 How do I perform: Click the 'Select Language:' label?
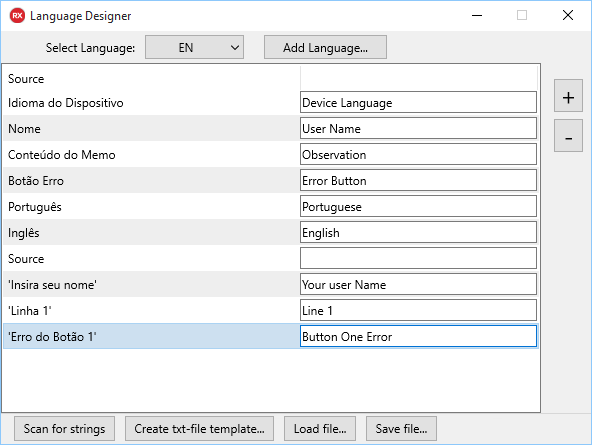(x=90, y=48)
